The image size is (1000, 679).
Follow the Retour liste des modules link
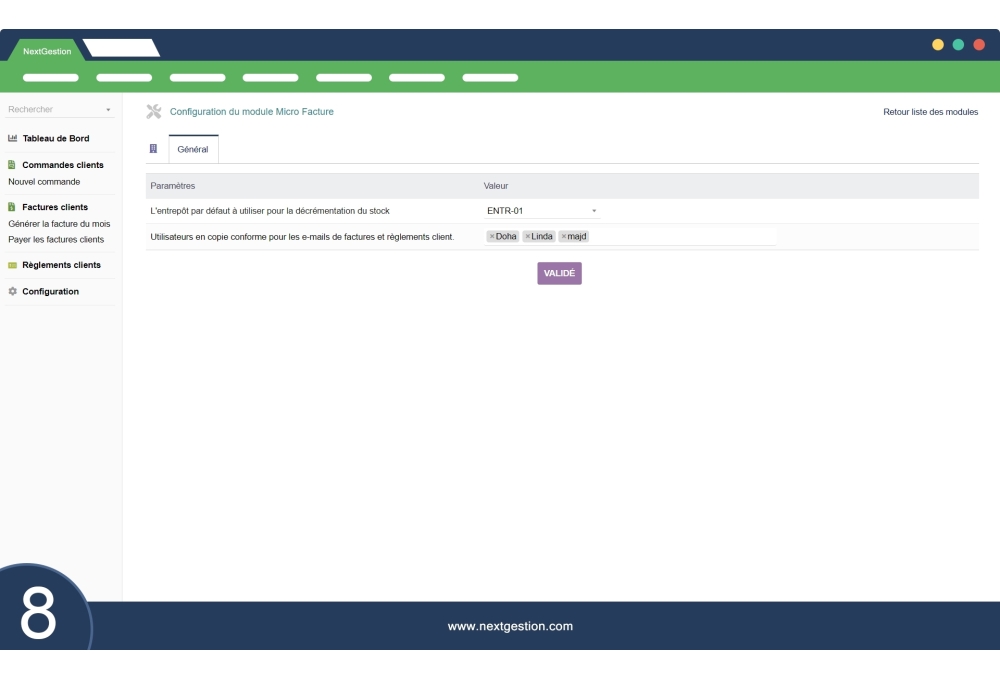(x=930, y=112)
